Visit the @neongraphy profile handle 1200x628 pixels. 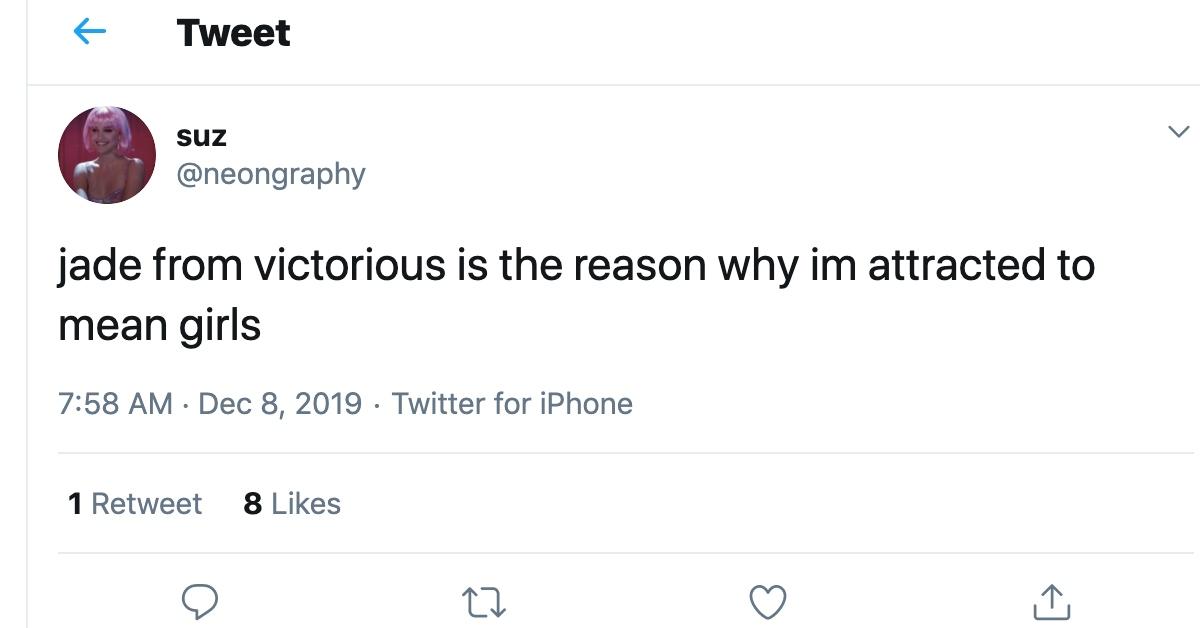[270, 173]
